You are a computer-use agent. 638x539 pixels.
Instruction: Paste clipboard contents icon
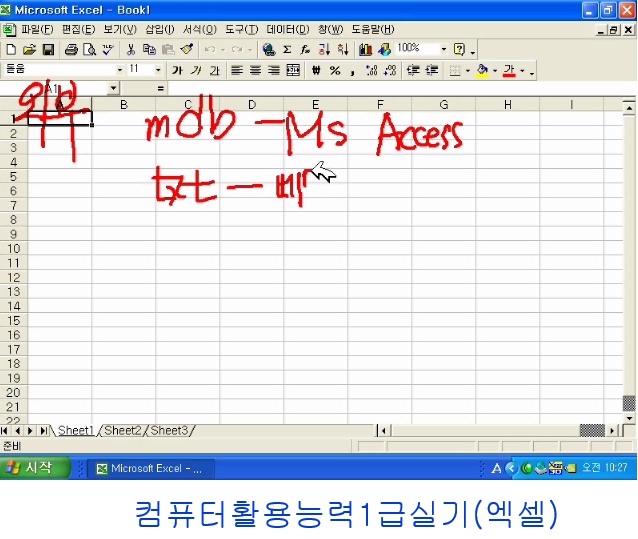168,50
